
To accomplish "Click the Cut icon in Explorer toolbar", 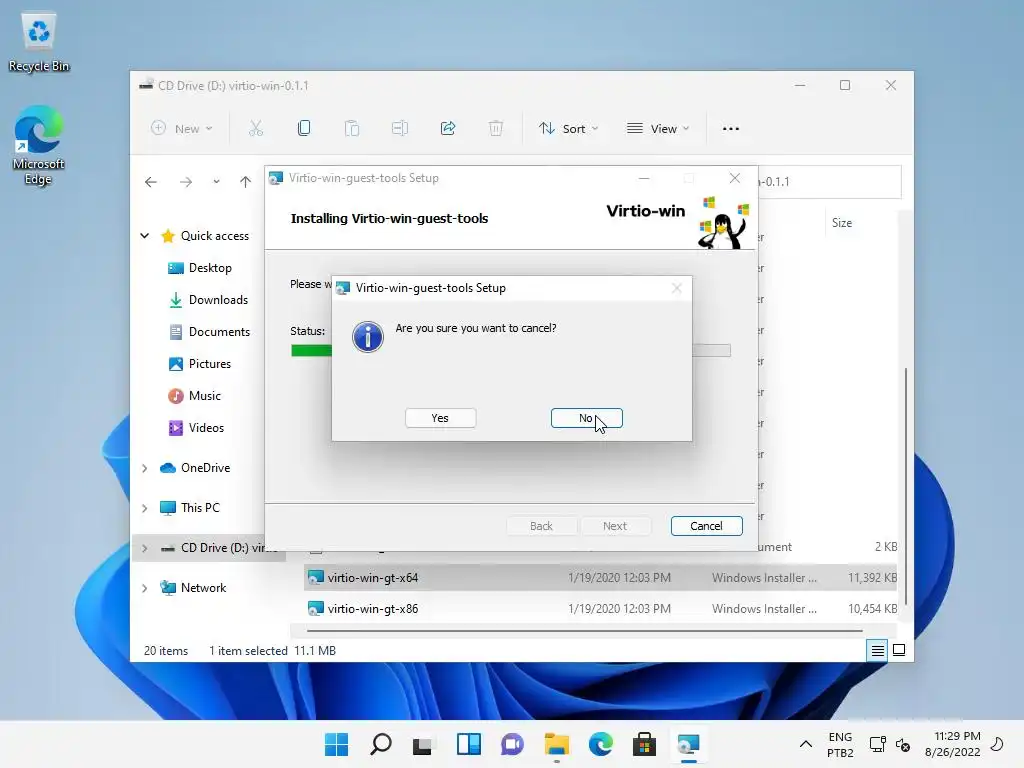I will pyautogui.click(x=255, y=129).
